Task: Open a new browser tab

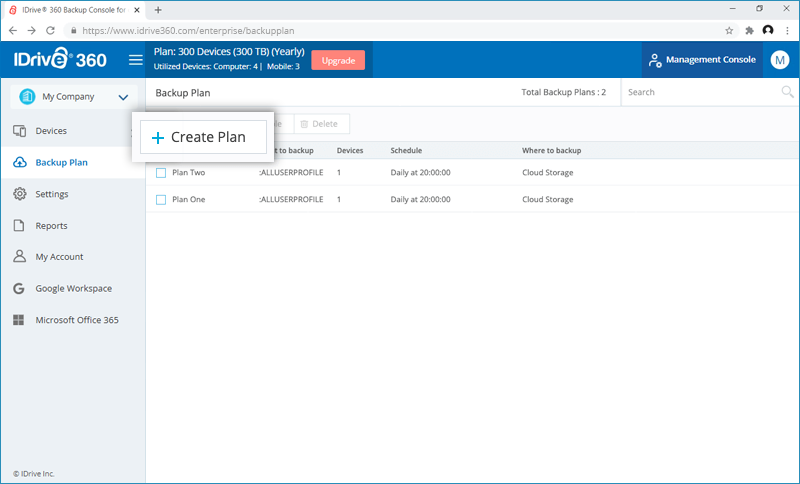Action: pos(158,10)
